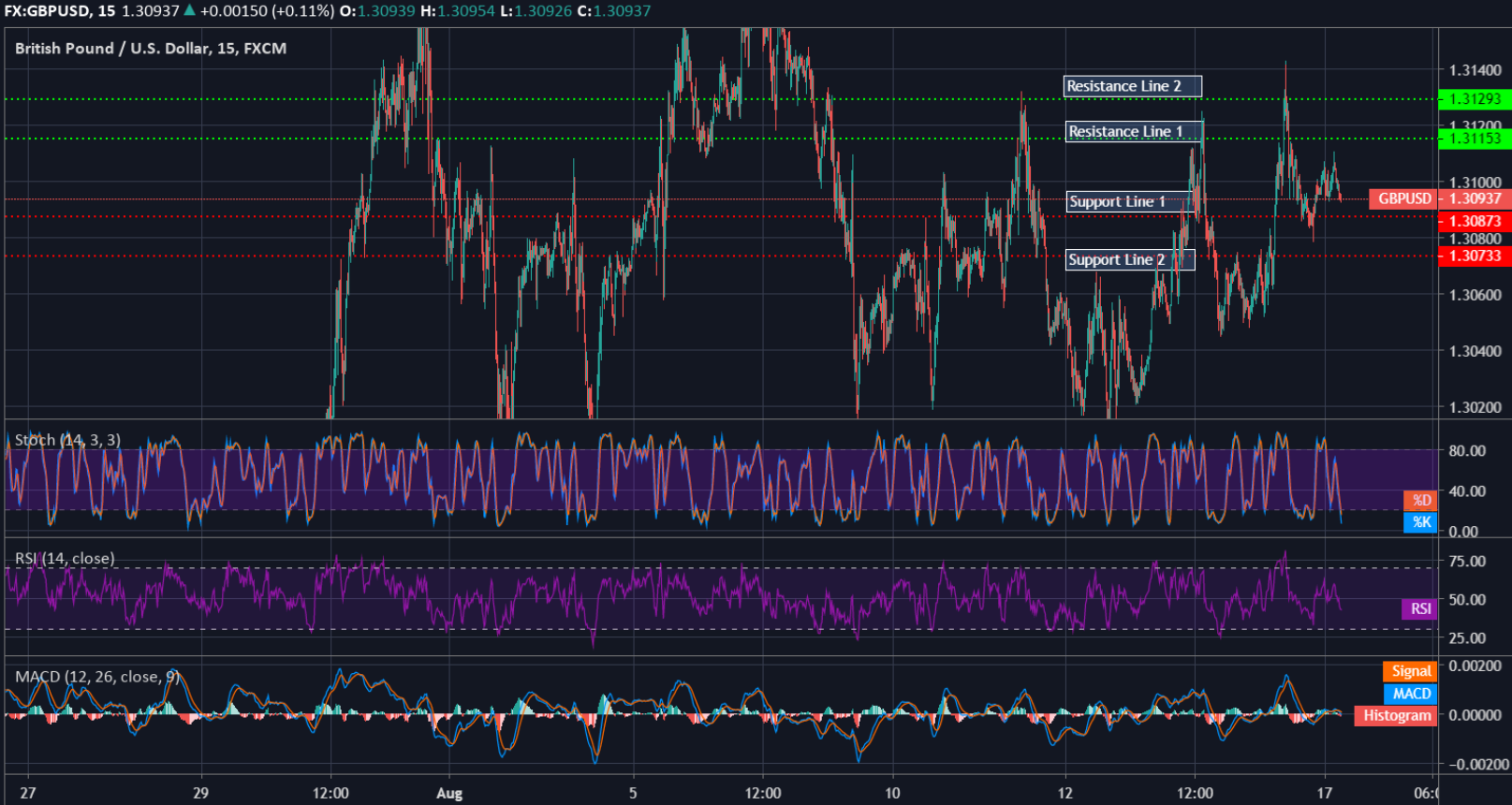This screenshot has width=1512, height=805.
Task: Click the 0.00200 MACD axis value
Action: point(1475,666)
